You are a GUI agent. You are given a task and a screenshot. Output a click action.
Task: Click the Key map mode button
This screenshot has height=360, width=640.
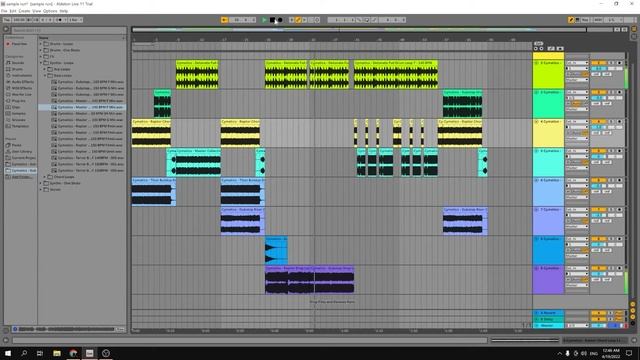tap(585, 20)
